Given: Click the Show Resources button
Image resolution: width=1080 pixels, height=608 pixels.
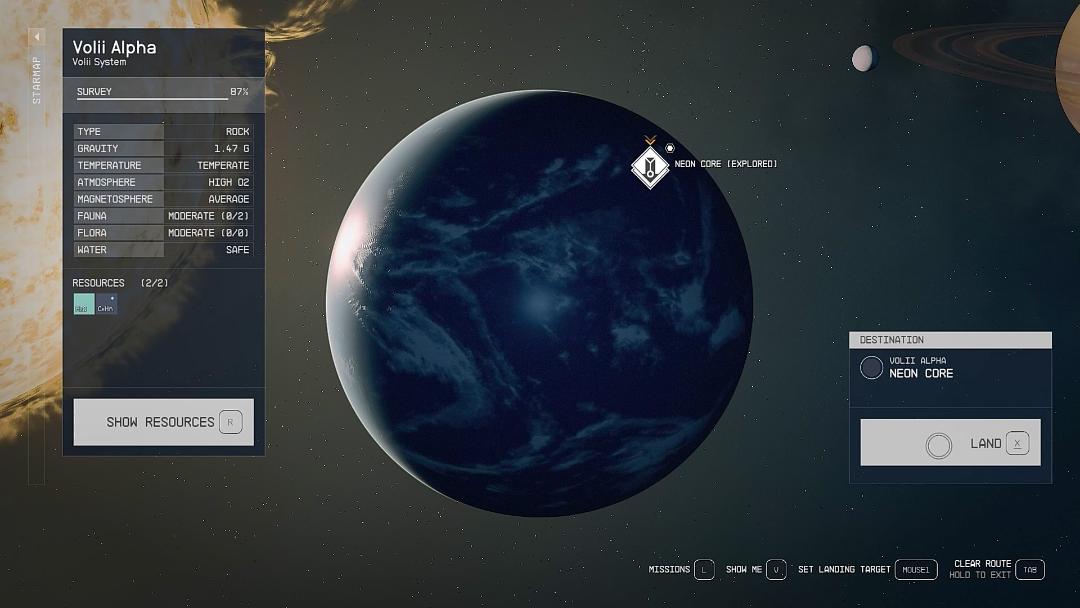Looking at the screenshot, I should [x=163, y=422].
